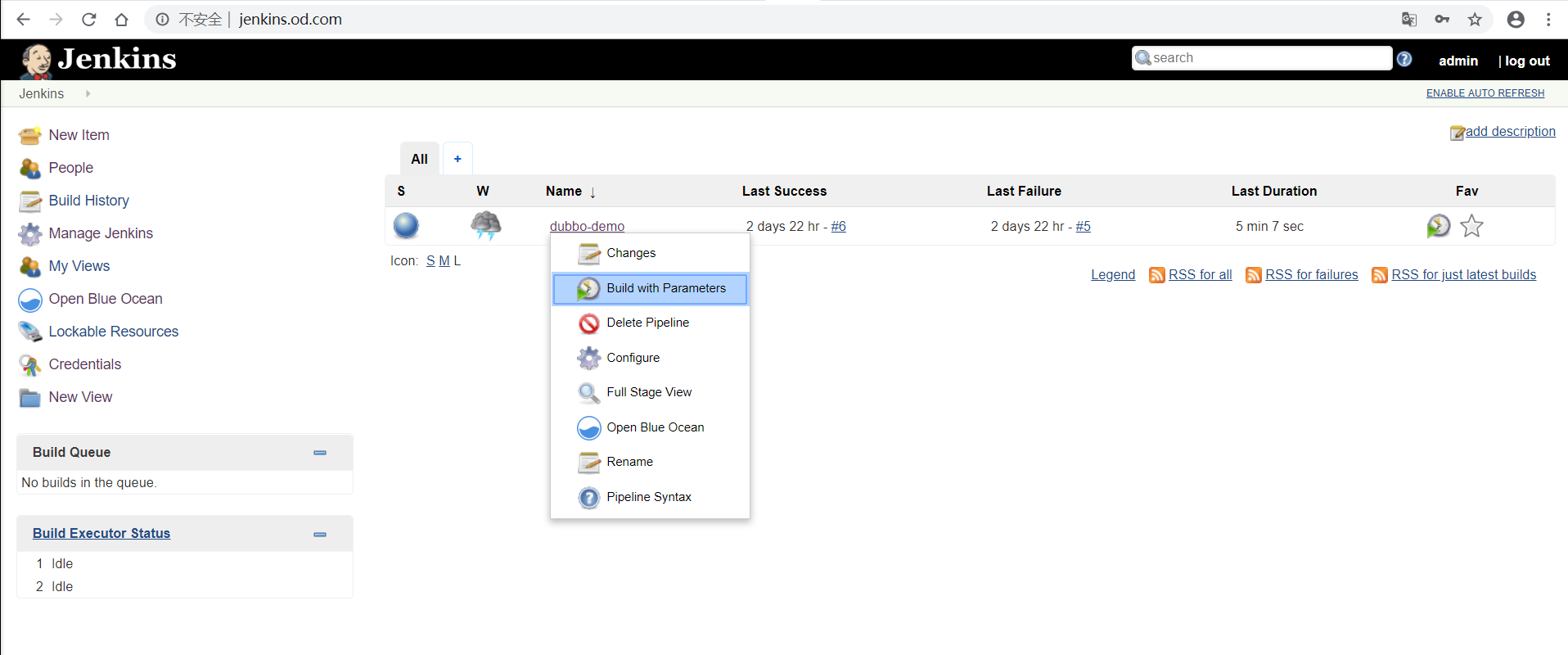Go back with the browser back arrow
The width and height of the screenshot is (1568, 655).
(24, 20)
